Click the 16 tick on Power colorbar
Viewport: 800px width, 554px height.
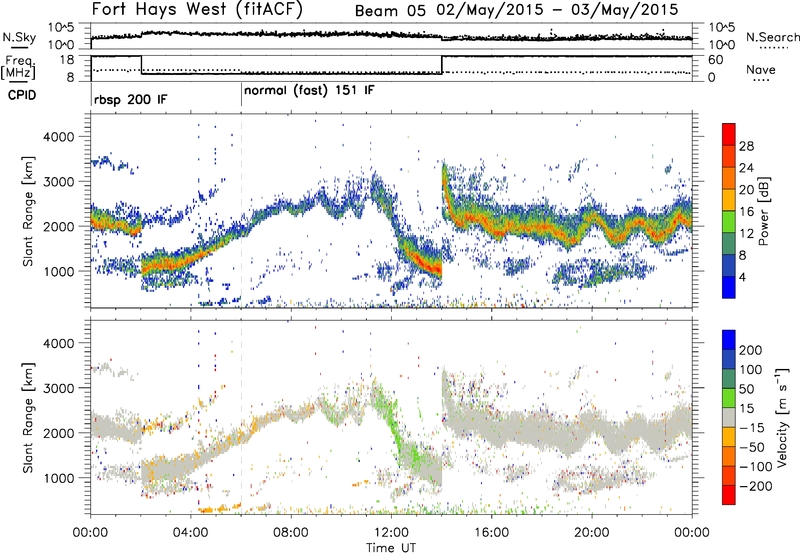746,212
